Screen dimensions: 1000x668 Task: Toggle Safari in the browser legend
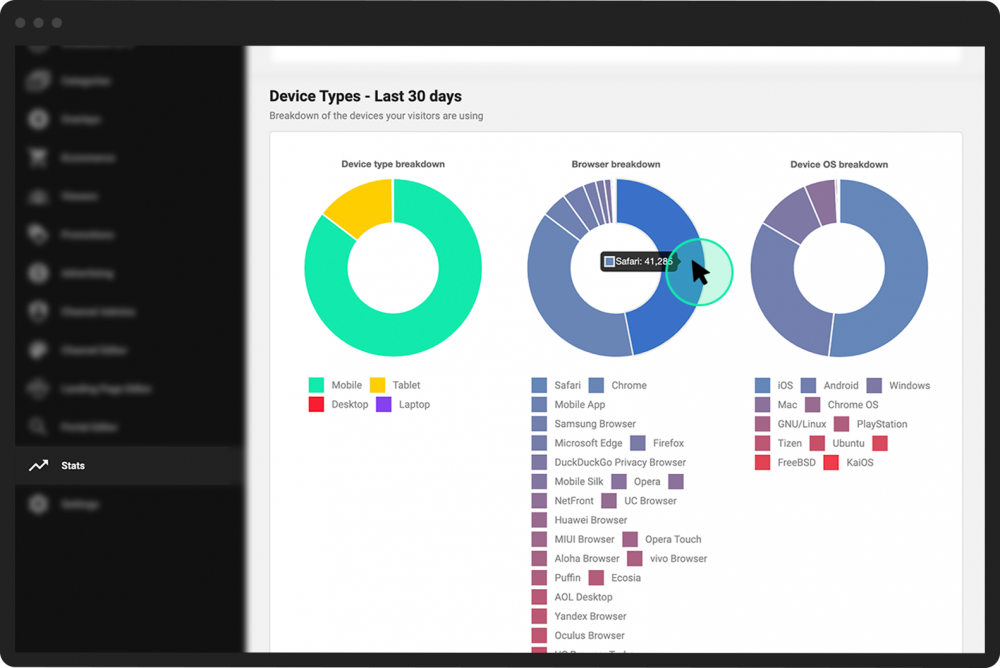[556, 385]
